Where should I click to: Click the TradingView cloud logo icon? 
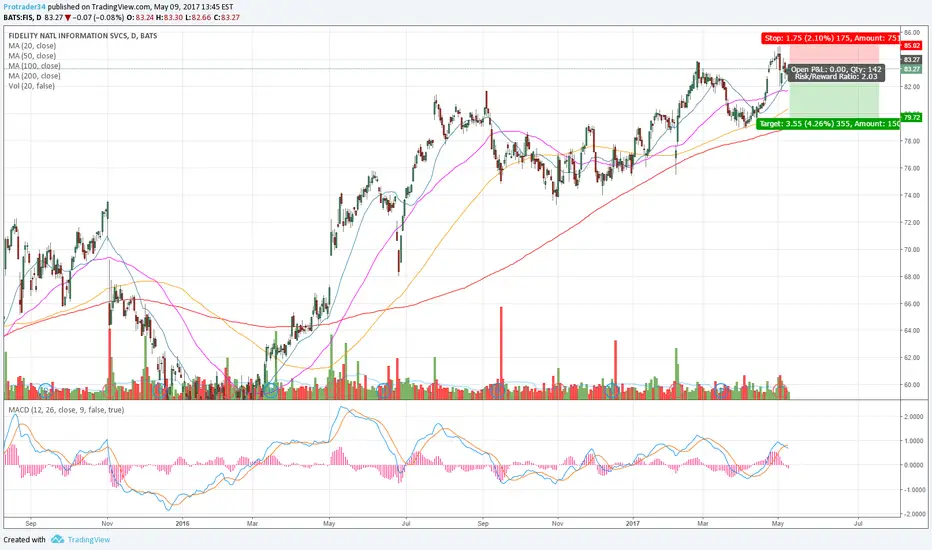click(57, 539)
